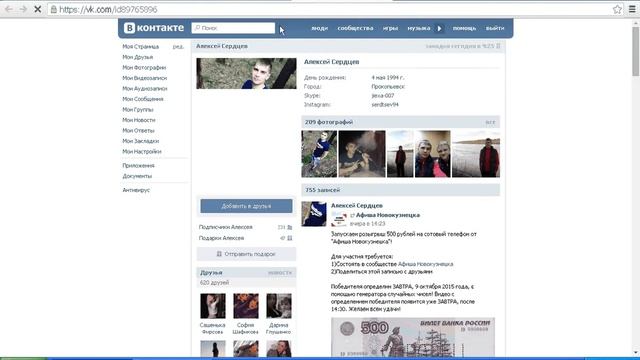
Task: Open friend Сашенька Фирсова thumbnail
Action: (213, 306)
